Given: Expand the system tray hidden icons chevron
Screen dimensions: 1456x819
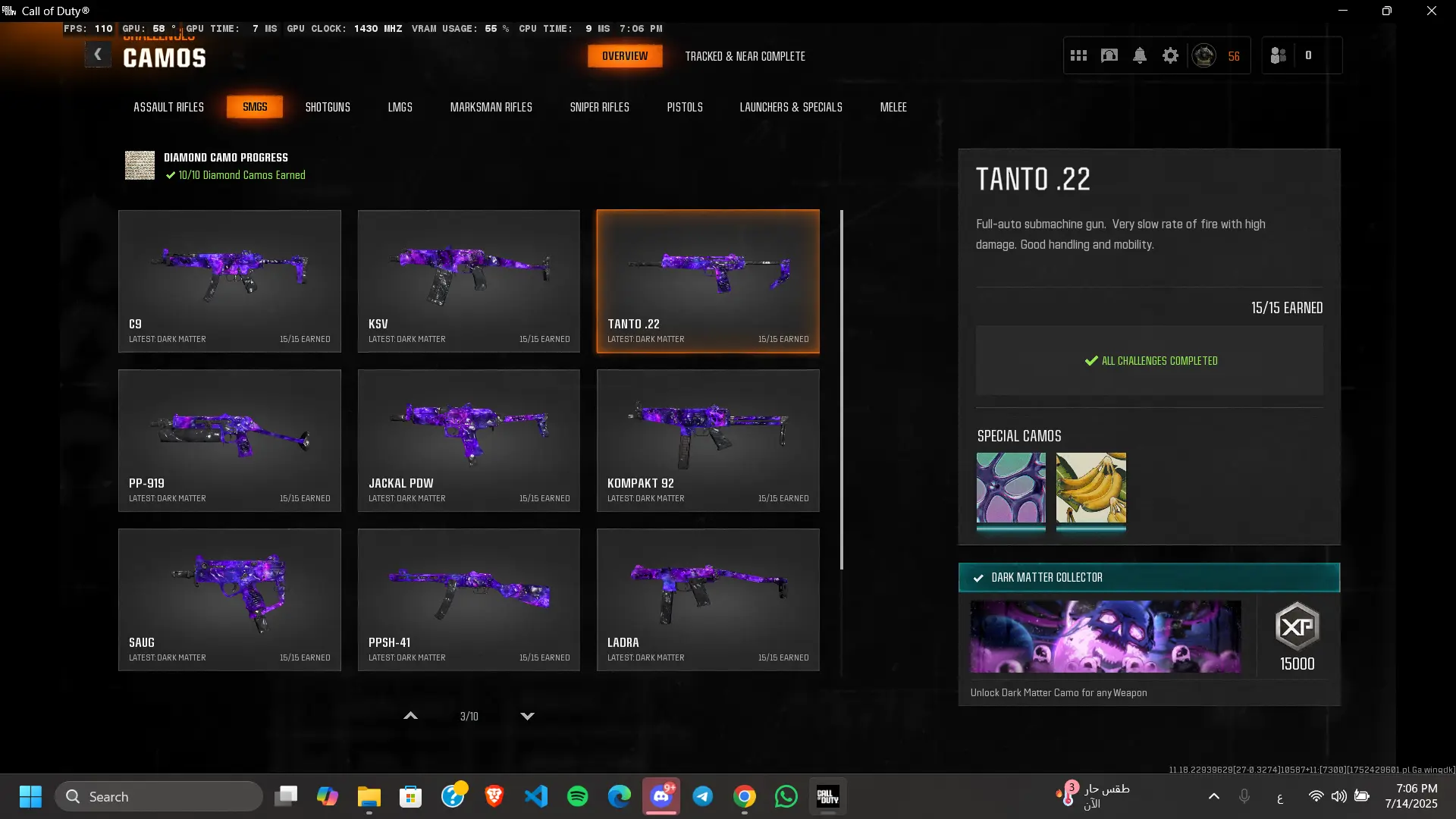Looking at the screenshot, I should (1213, 796).
